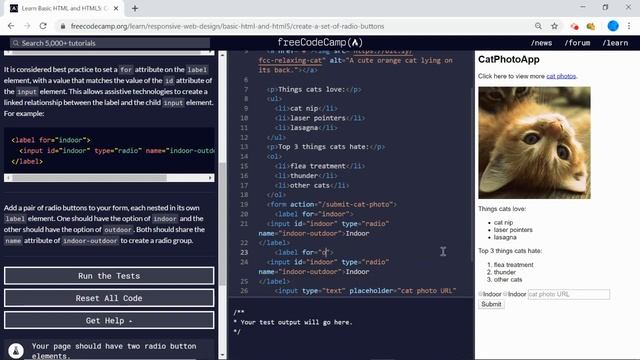The width and height of the screenshot is (640, 360).
Task: Click the instructions panel scrollbar down arrow
Action: pyautogui.click(x=222, y=356)
